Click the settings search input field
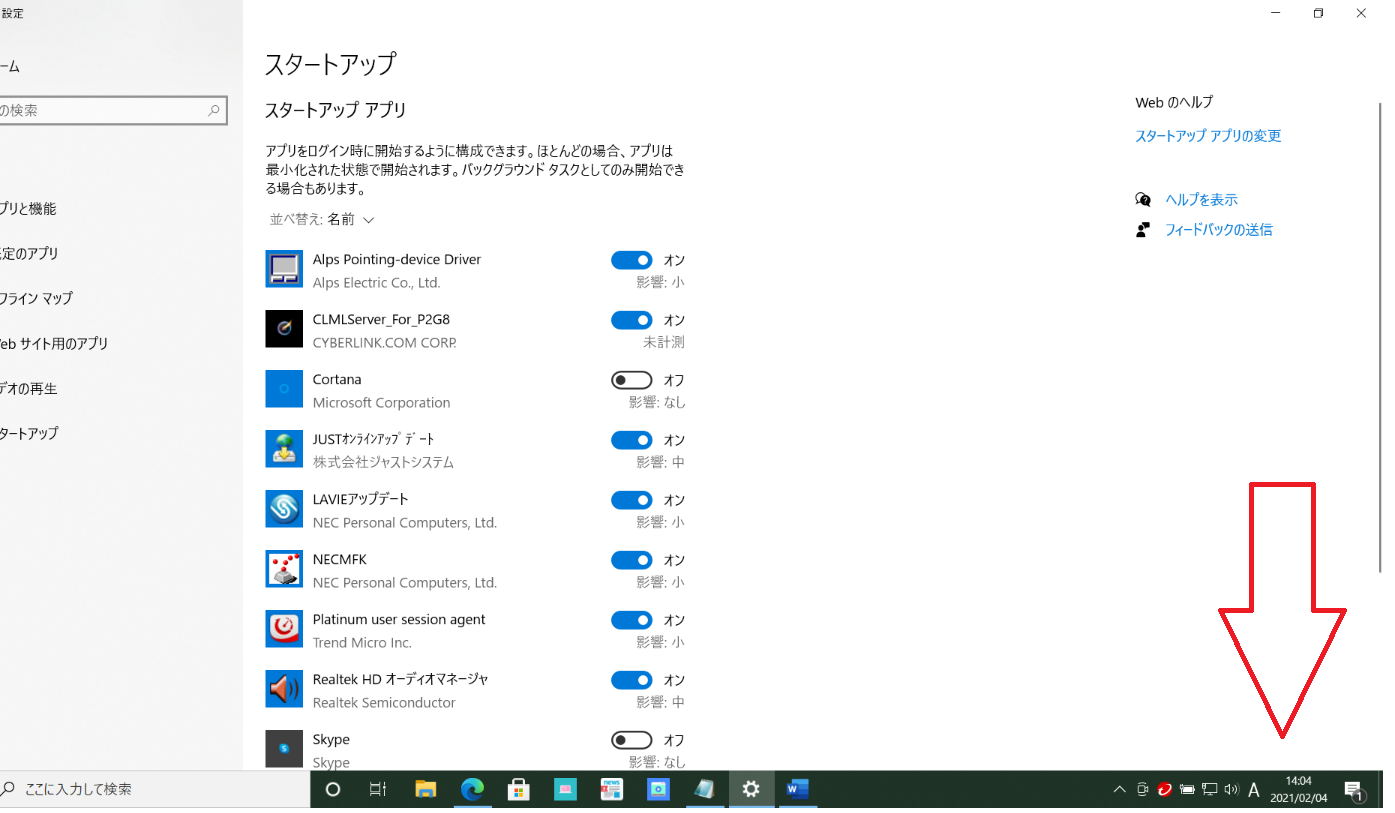Image resolution: width=1395 pixels, height=813 pixels. [113, 111]
